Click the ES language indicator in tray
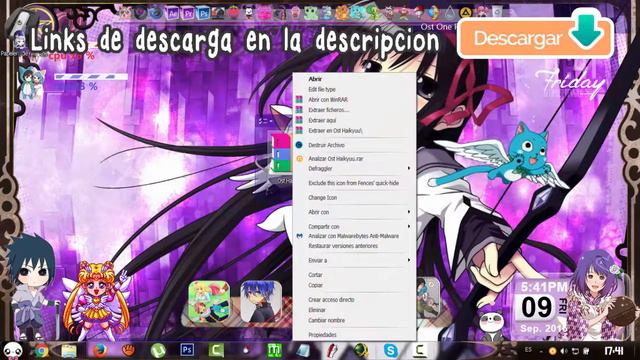Screen dimensions: 640x360 (x=528, y=350)
